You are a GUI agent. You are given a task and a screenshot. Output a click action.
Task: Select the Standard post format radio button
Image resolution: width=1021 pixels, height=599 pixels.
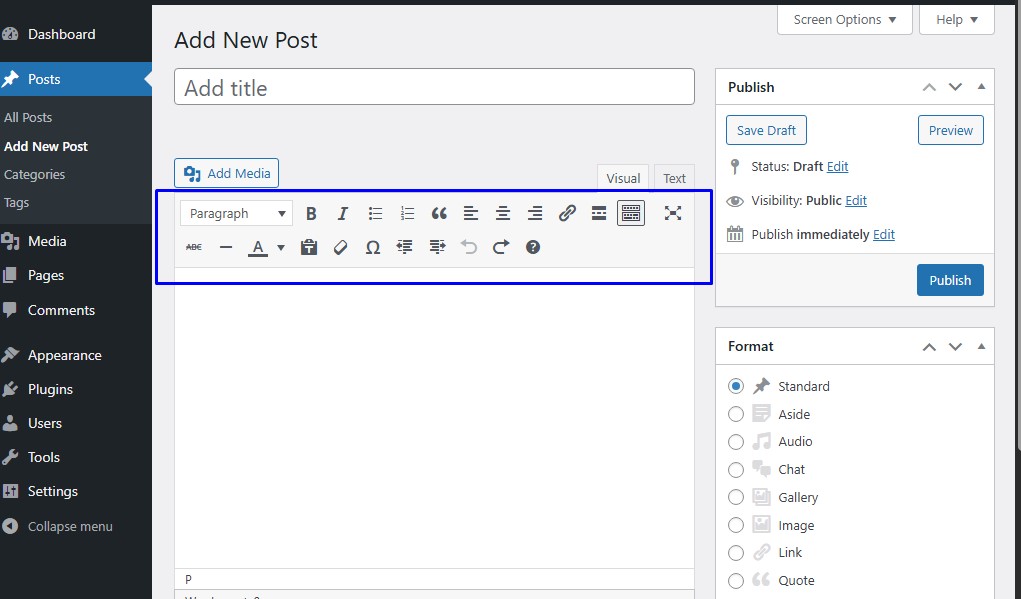click(x=736, y=386)
